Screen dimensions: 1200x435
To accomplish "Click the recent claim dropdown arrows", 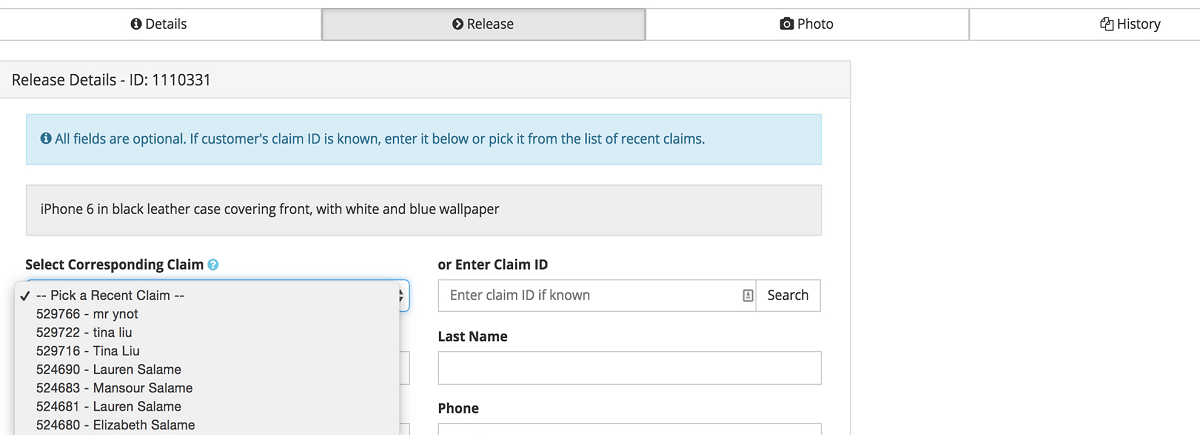I will [x=403, y=295].
